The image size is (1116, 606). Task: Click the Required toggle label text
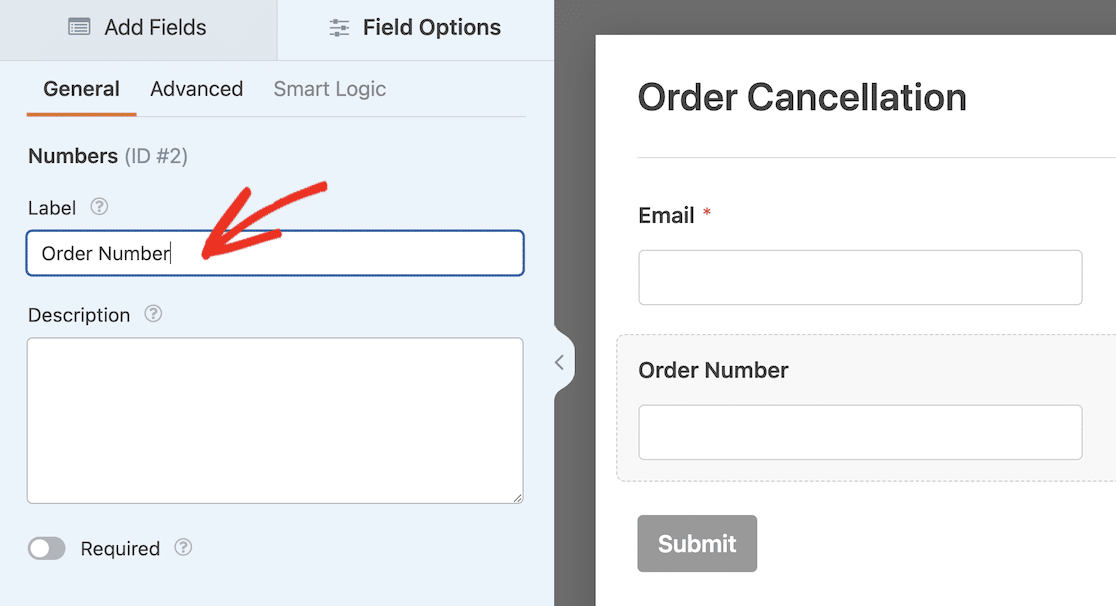120,549
